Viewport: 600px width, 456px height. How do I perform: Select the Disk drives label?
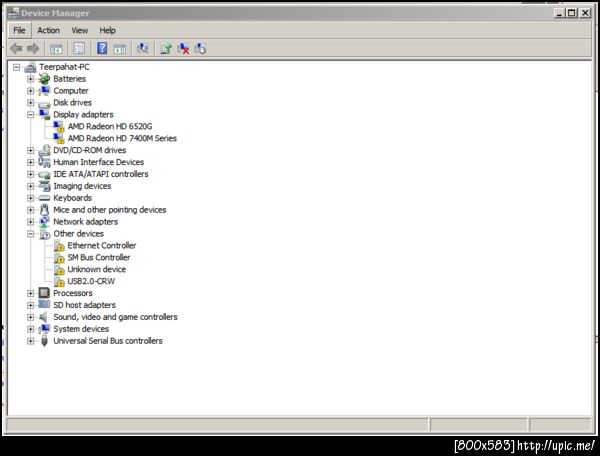pos(72,103)
